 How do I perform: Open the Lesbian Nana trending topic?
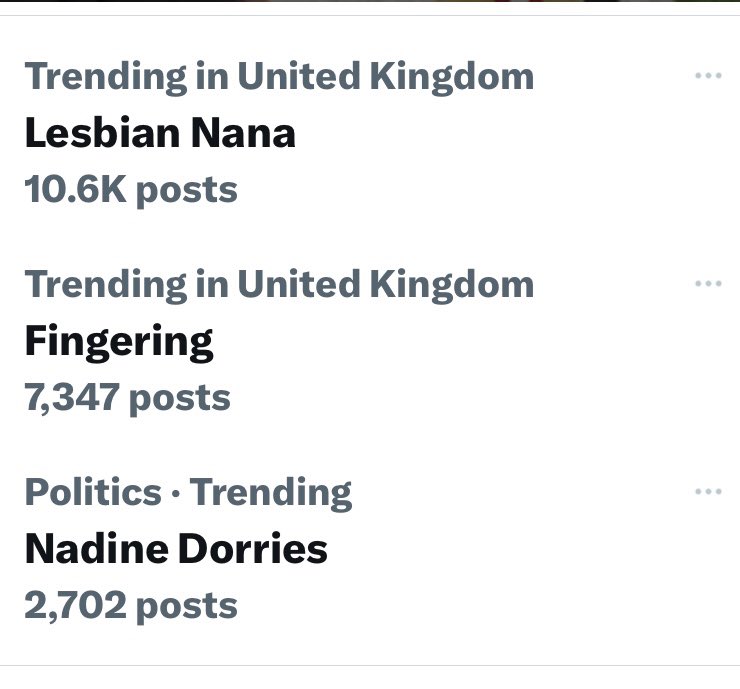[x=160, y=133]
